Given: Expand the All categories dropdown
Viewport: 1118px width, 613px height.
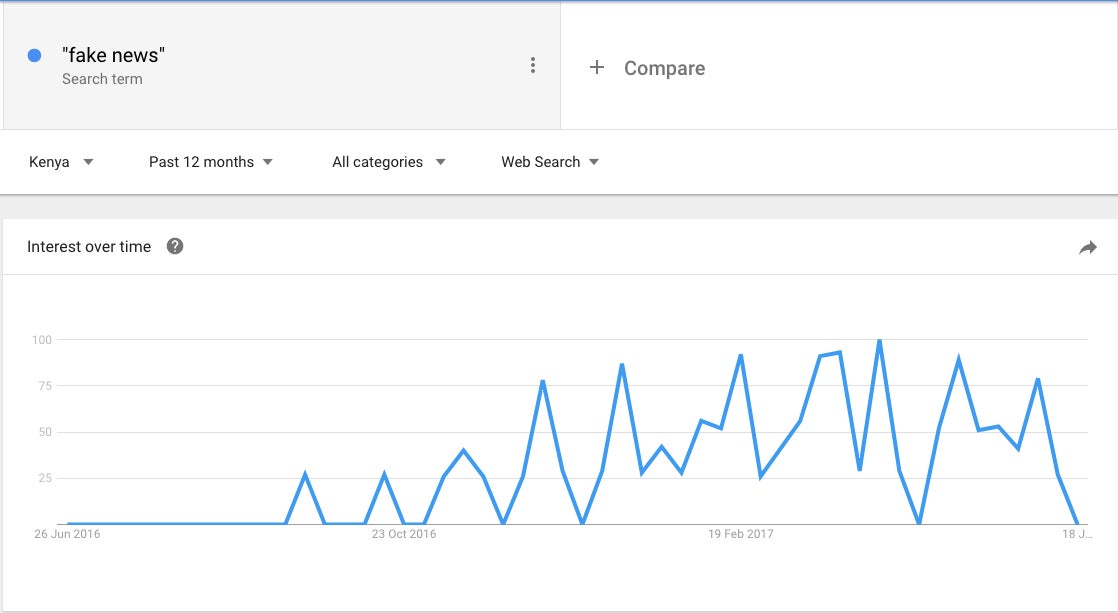Looking at the screenshot, I should 389,162.
